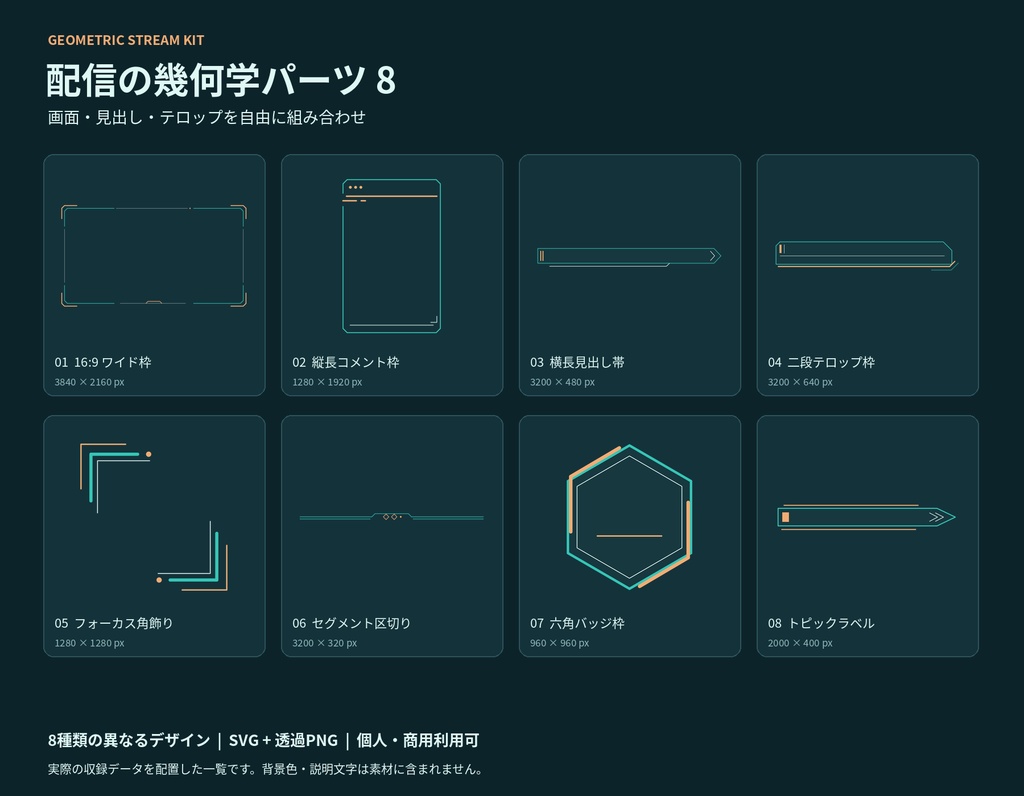
Task: Select the two-tier telop frame preview graphic
Action: point(867,255)
